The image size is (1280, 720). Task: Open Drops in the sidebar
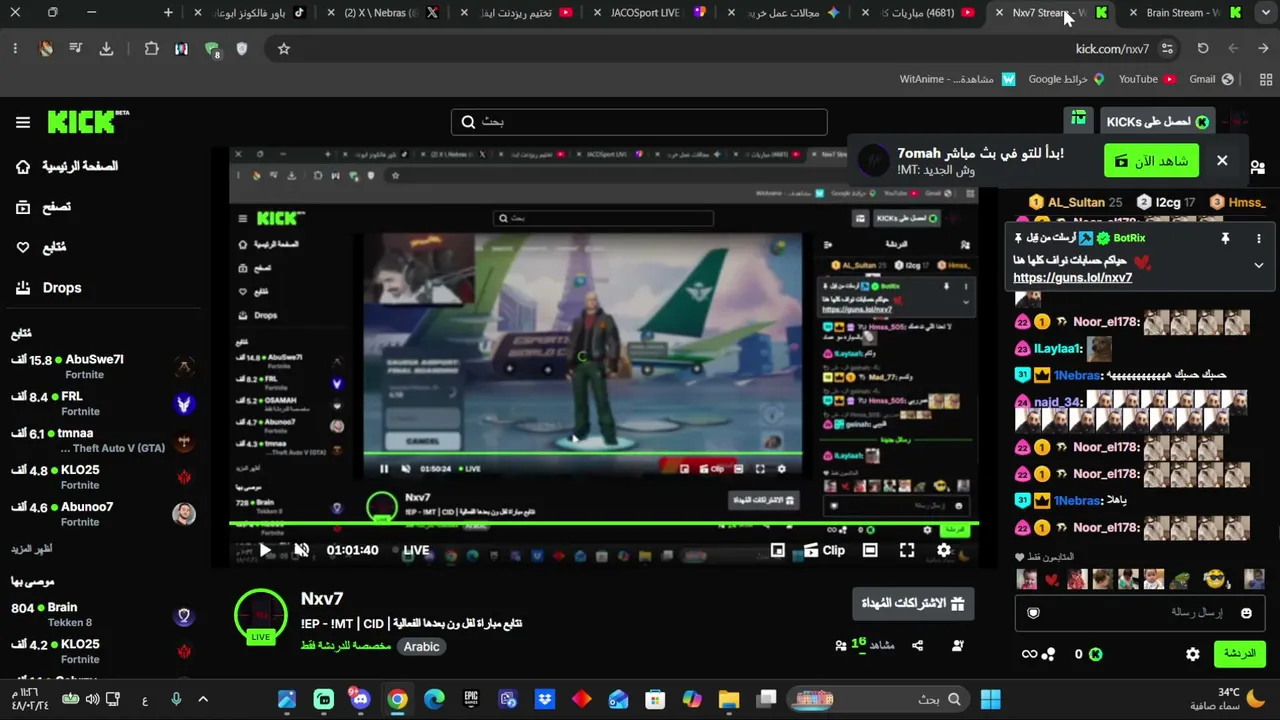click(49, 288)
